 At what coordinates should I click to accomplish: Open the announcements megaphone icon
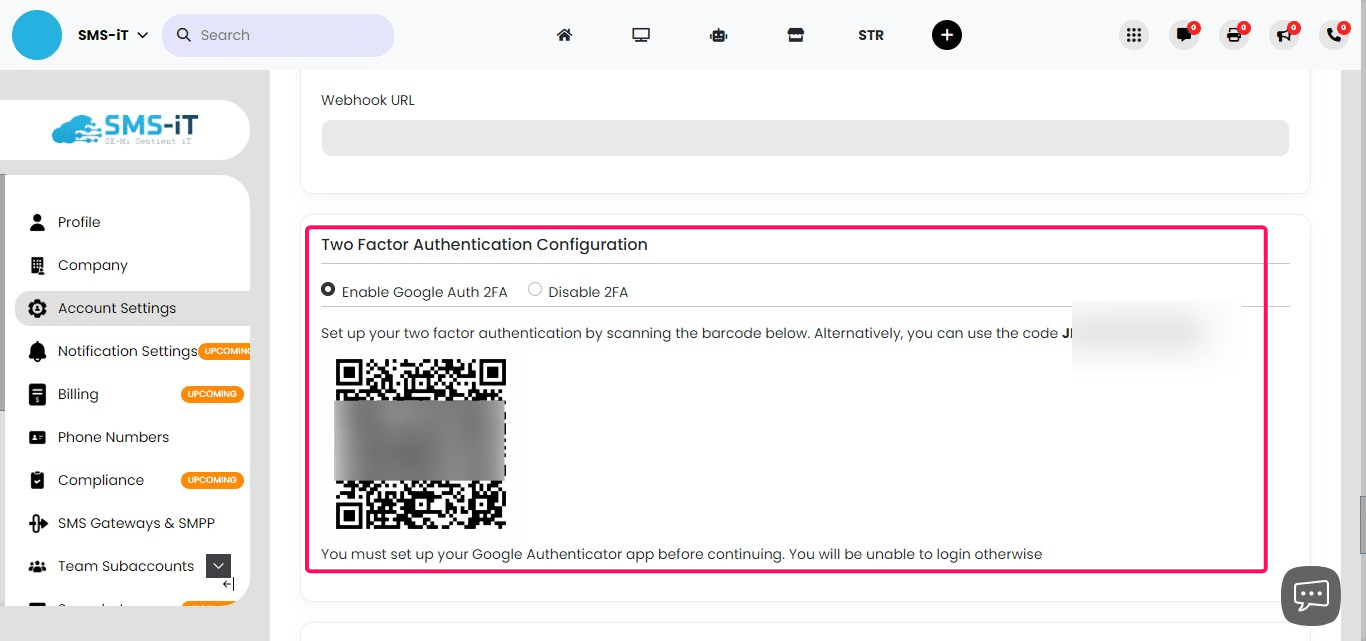pos(1284,34)
